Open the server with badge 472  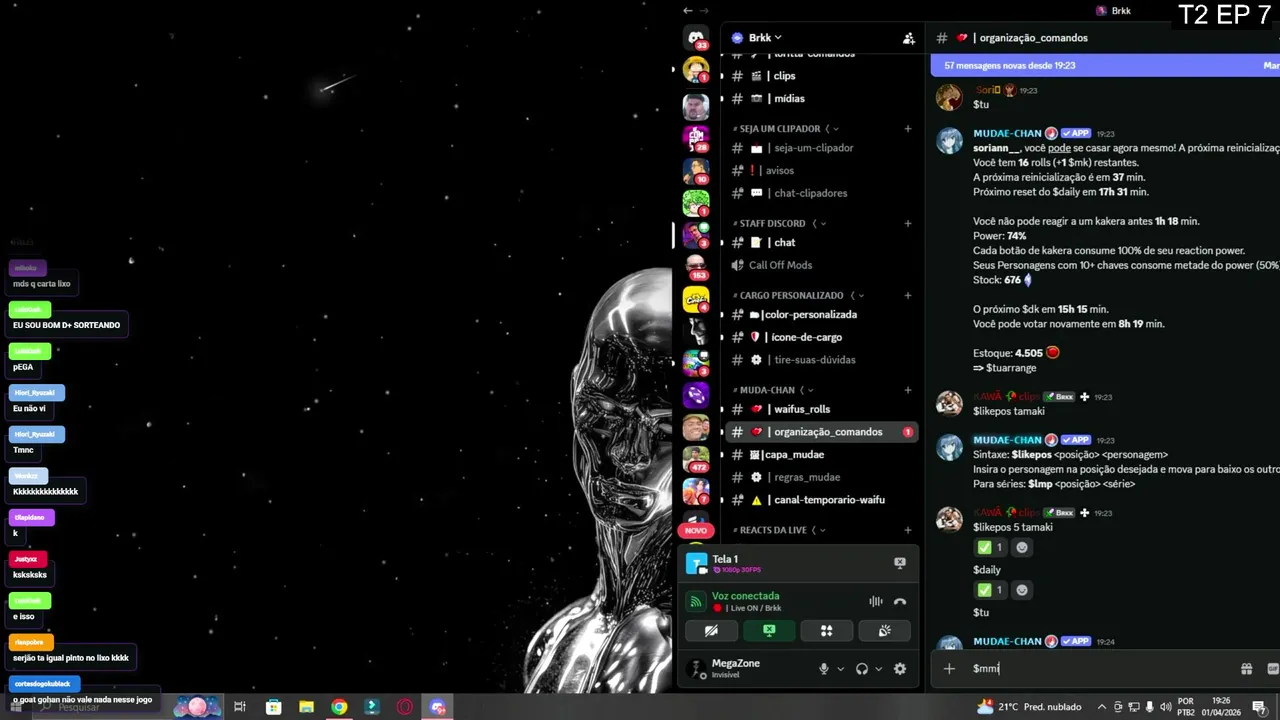pos(696,459)
